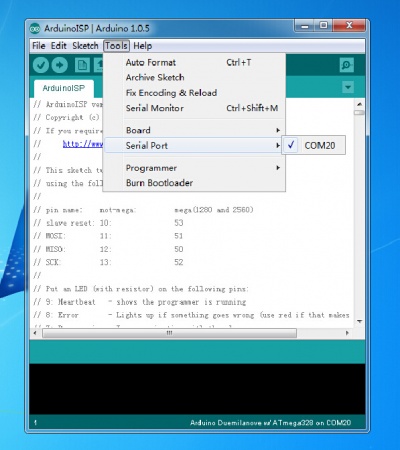
Task: Click the Arduino logo in title bar
Action: tap(35, 28)
